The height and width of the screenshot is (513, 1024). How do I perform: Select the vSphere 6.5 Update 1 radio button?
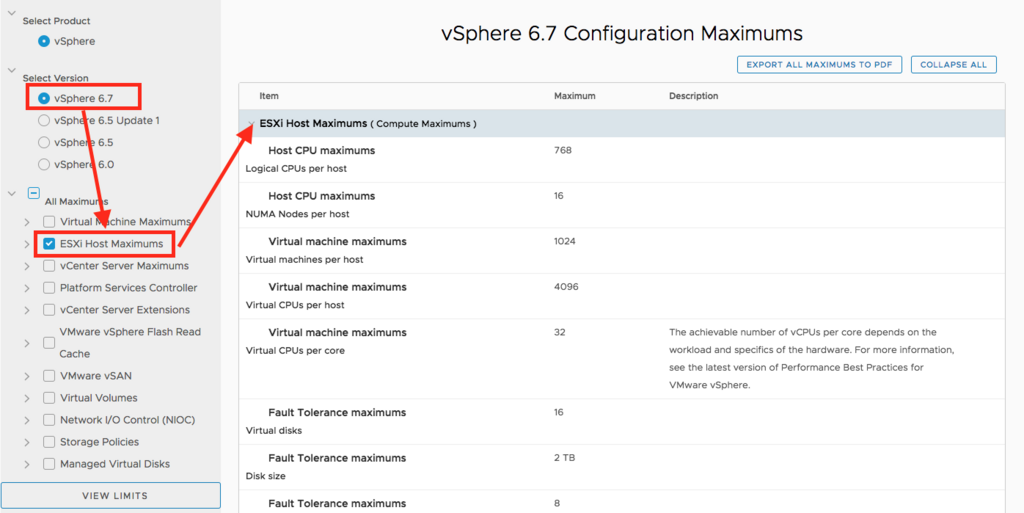(44, 120)
